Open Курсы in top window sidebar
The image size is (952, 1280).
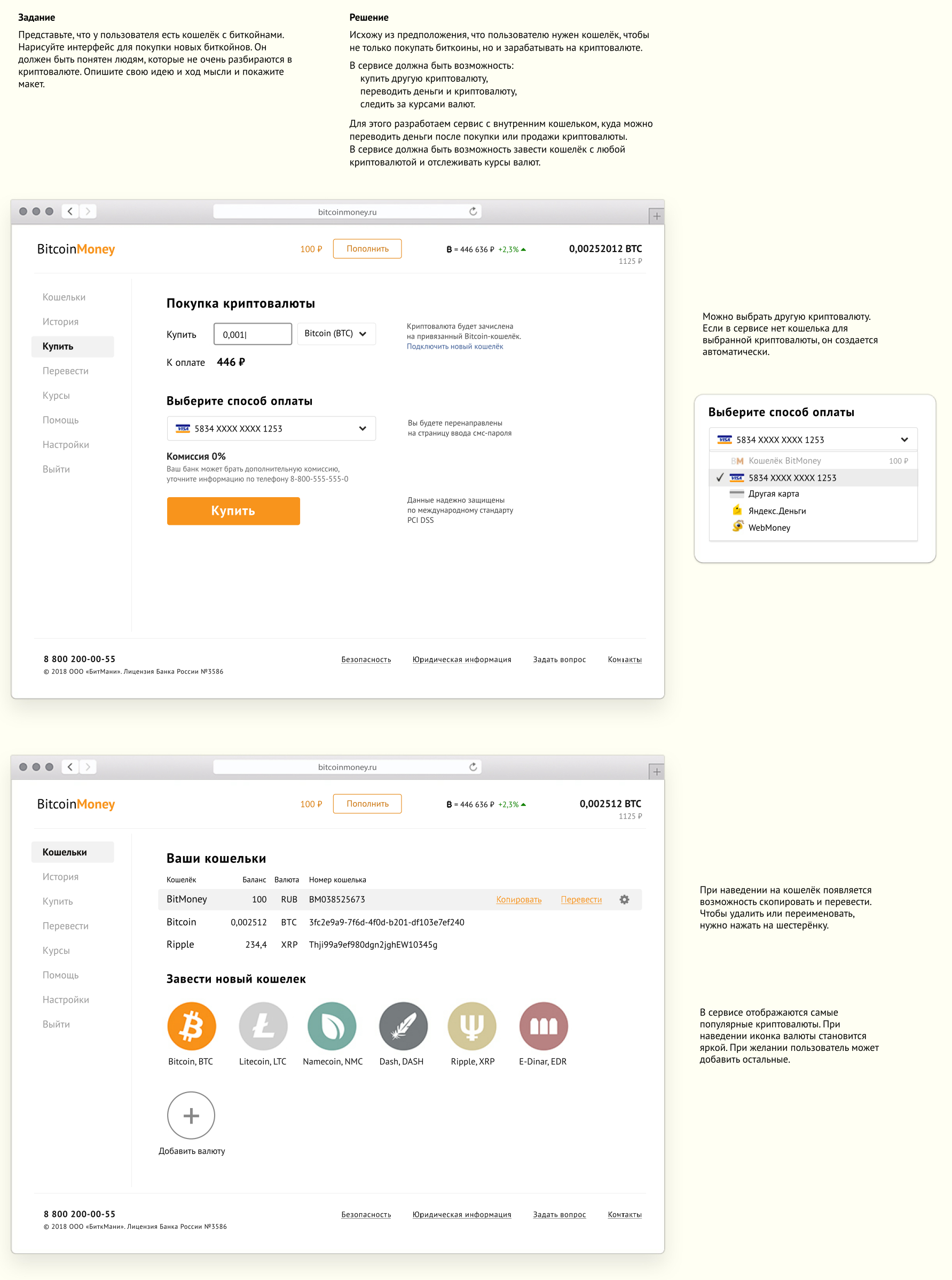click(56, 395)
